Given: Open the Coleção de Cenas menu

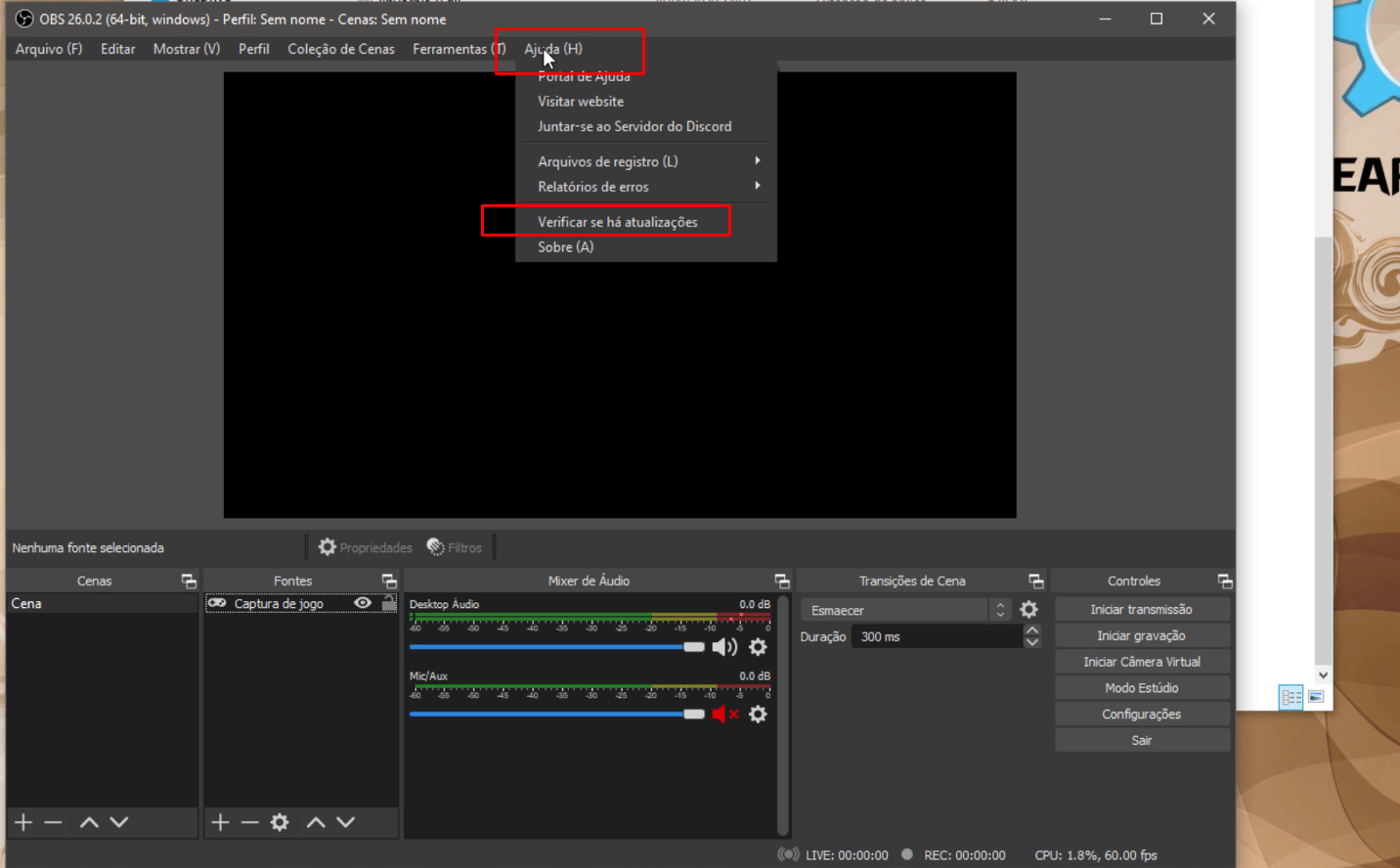Looking at the screenshot, I should pyautogui.click(x=341, y=49).
